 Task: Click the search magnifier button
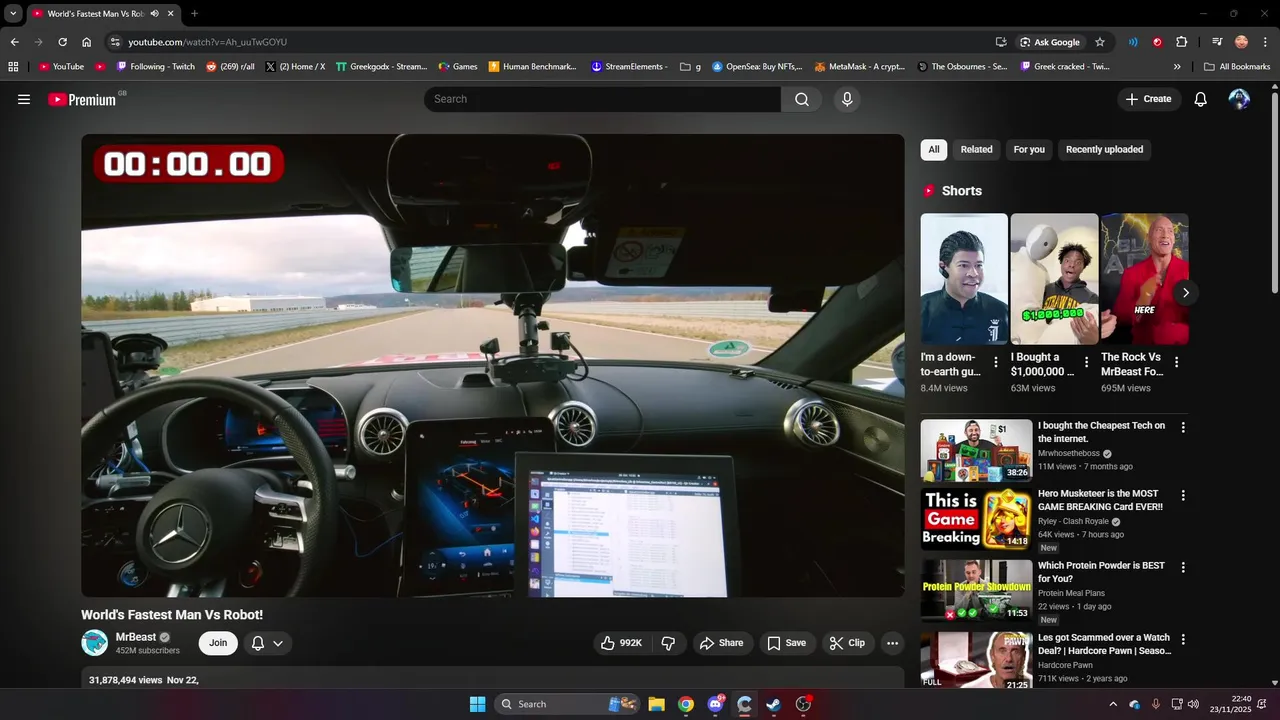[x=802, y=99]
